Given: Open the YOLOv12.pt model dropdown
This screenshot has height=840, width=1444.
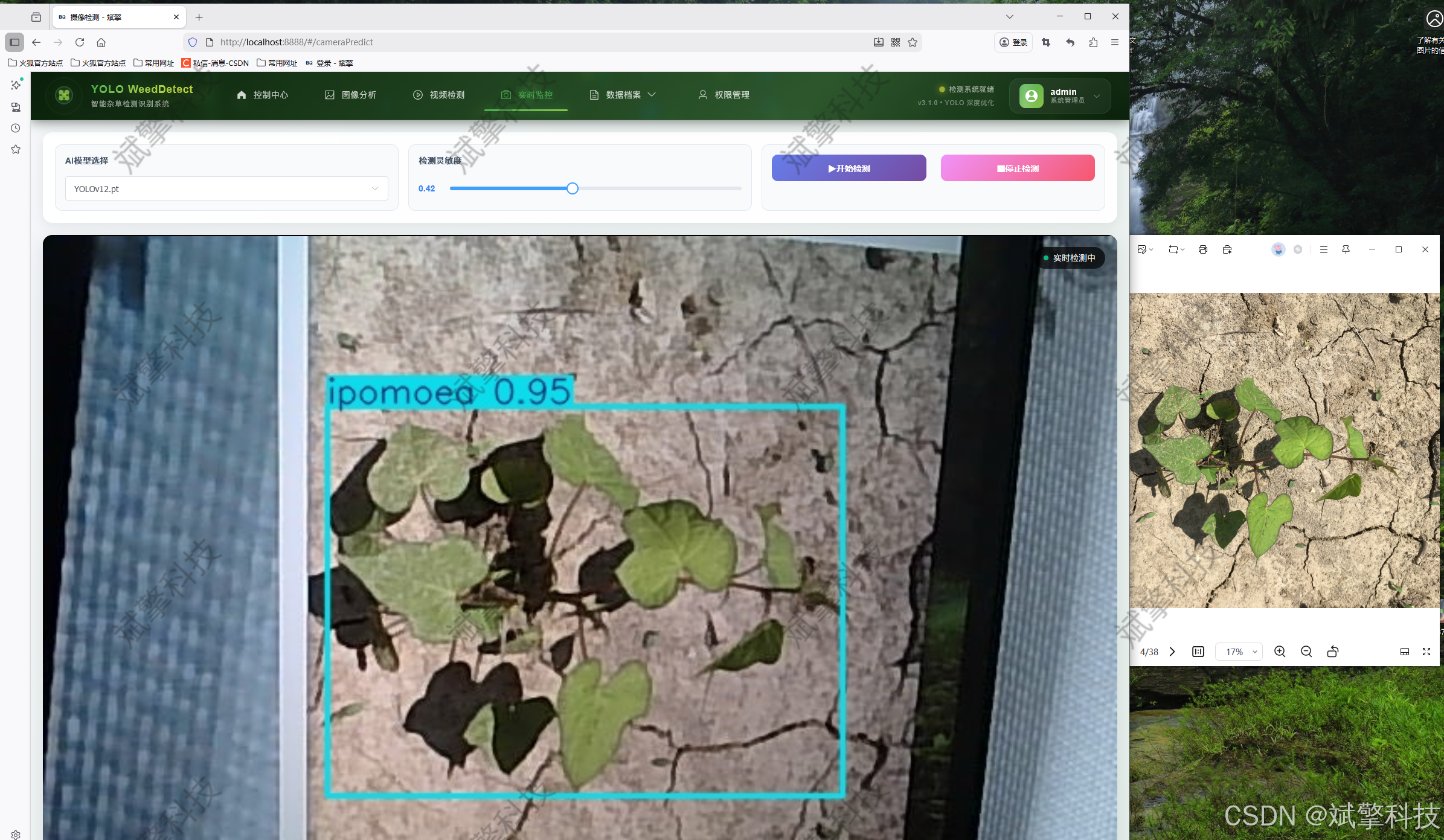Looking at the screenshot, I should pos(226,188).
